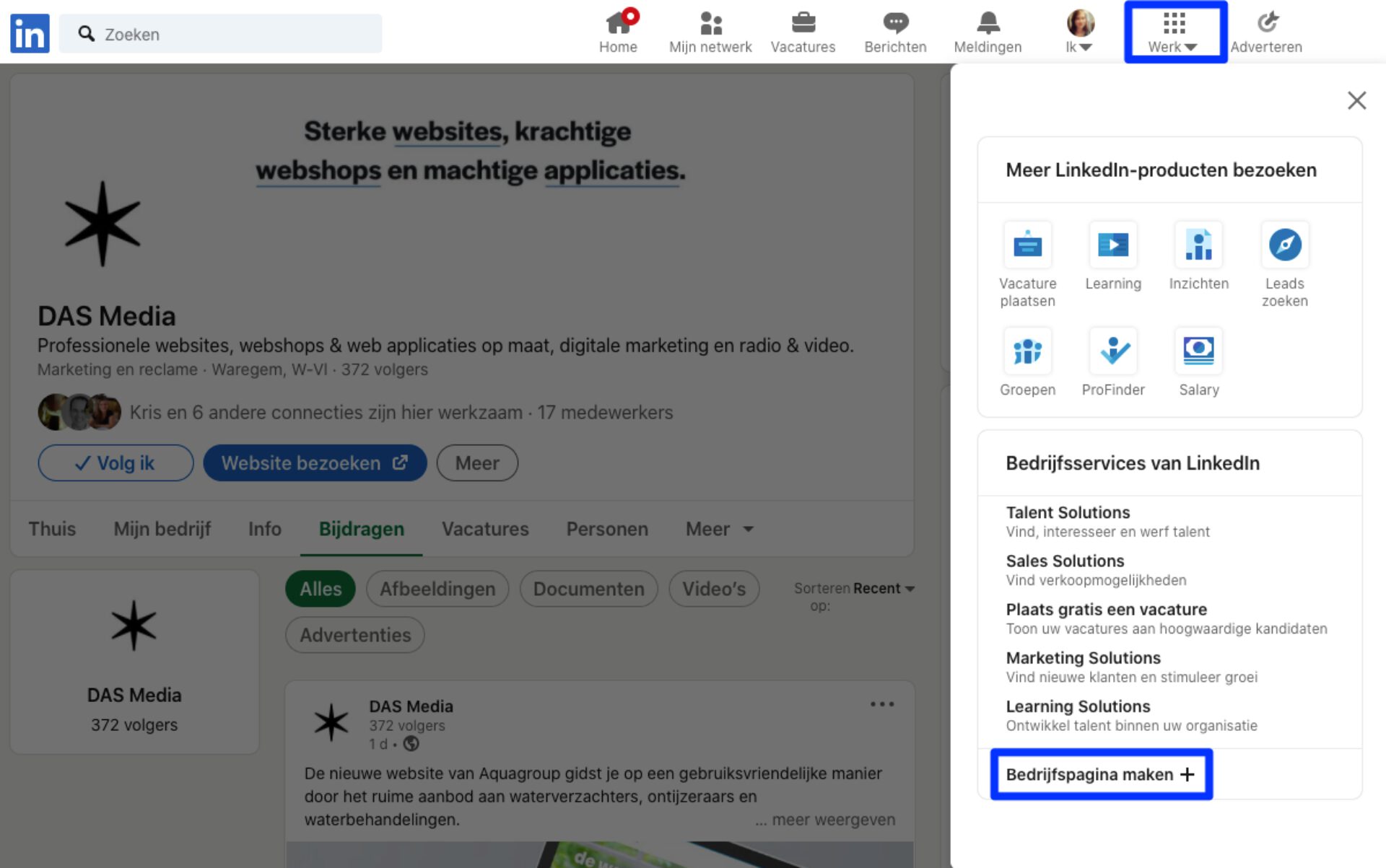Click the DAS Media header star logo
This screenshot has height=868, width=1386.
103,224
